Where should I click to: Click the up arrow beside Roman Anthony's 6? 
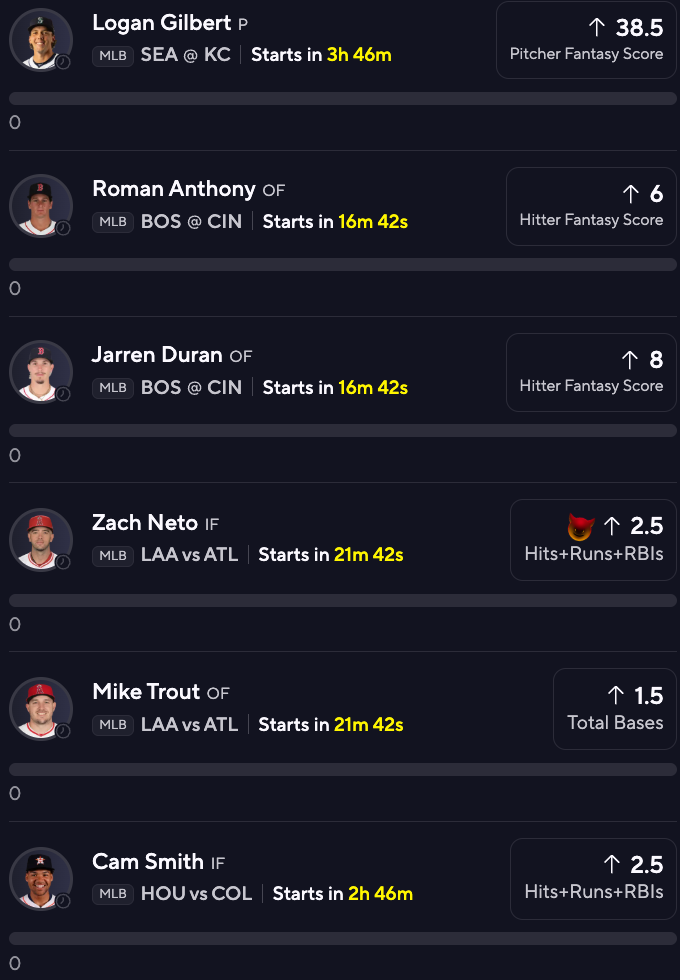click(x=631, y=194)
